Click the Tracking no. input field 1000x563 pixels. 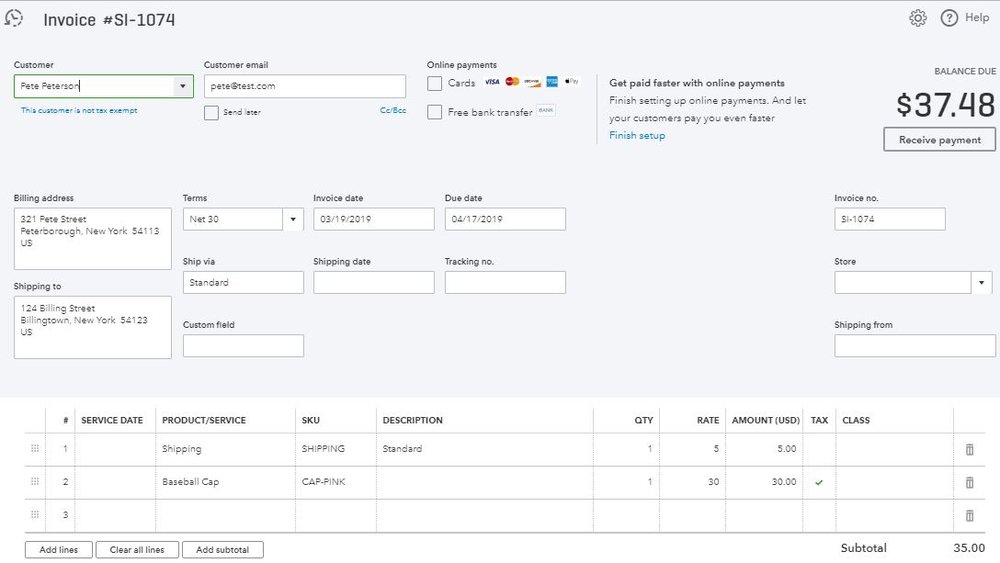pos(505,283)
